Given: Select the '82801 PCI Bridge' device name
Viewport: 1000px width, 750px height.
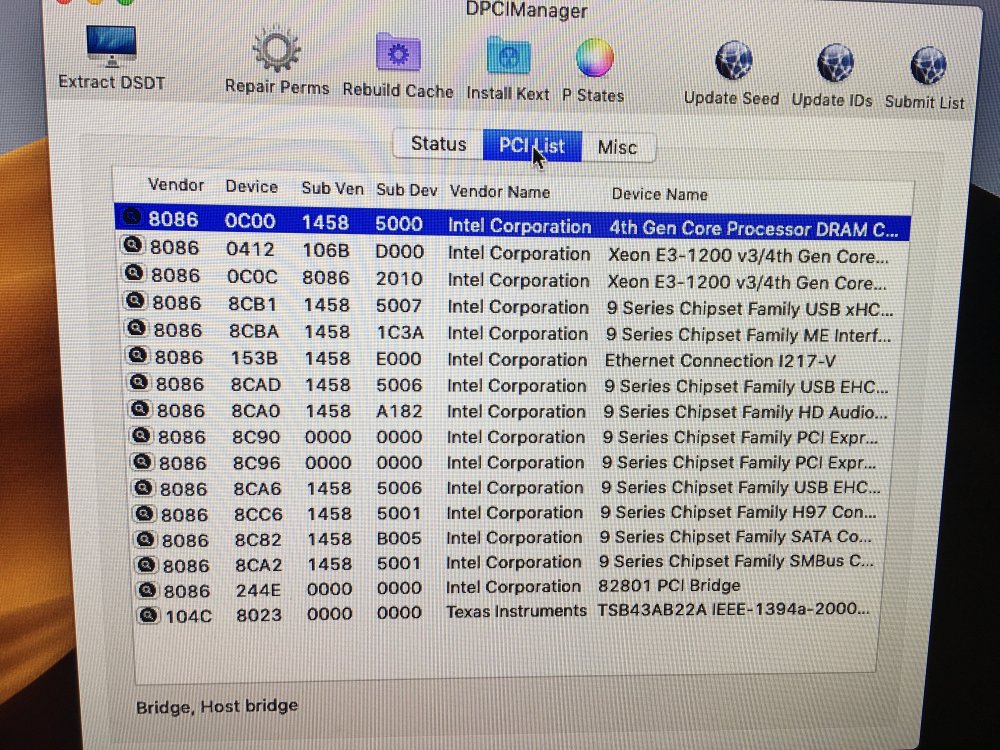Looking at the screenshot, I should point(669,585).
